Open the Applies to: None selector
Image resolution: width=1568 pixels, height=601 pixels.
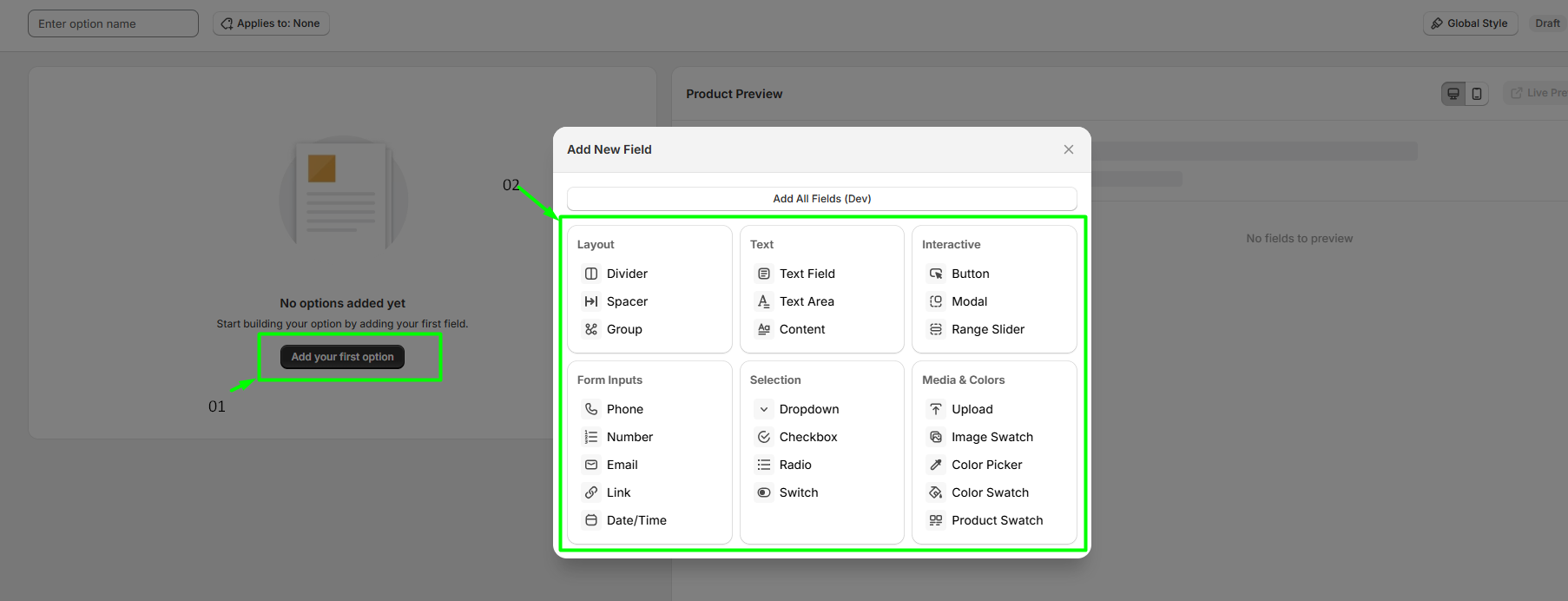coord(271,23)
